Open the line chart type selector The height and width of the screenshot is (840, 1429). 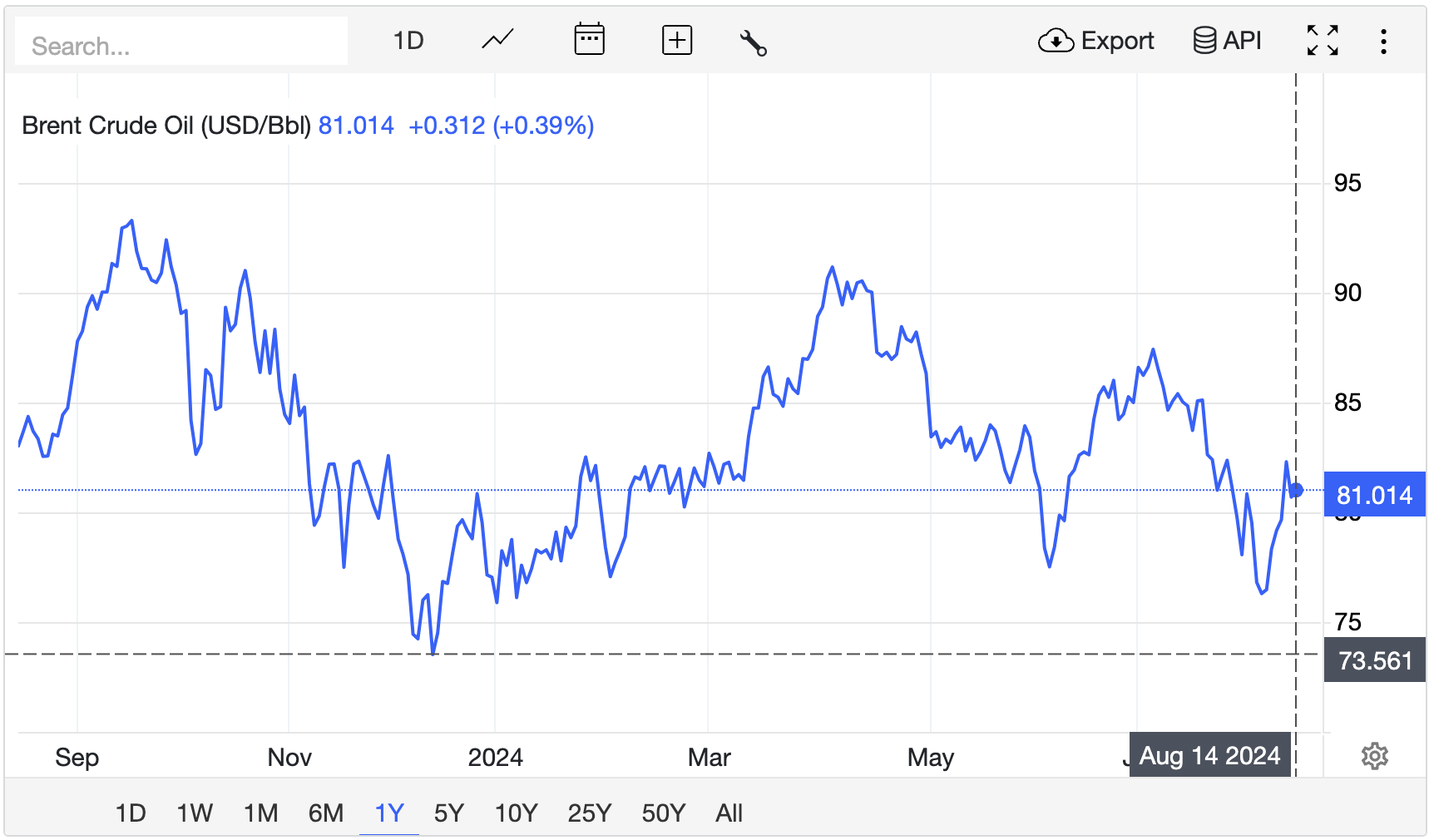coord(497,40)
